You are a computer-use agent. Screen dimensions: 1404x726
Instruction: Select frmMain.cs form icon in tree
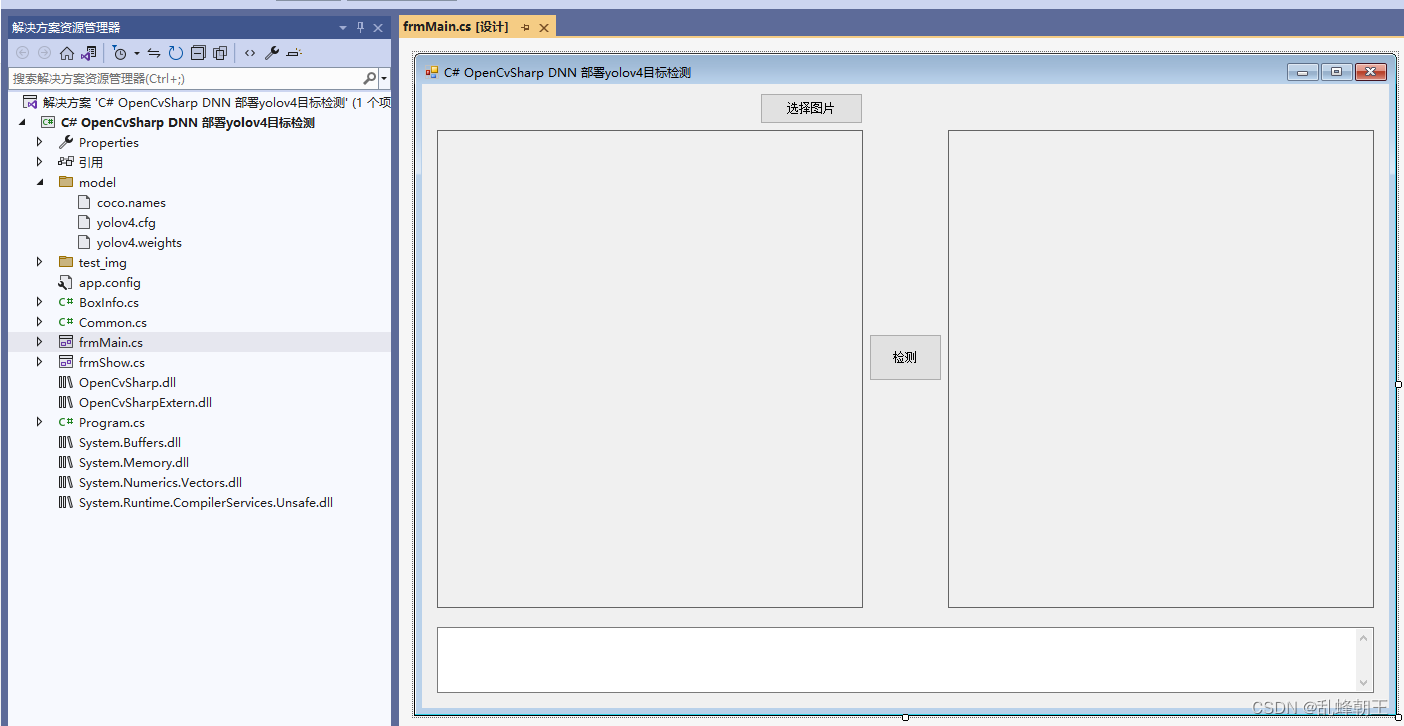pos(66,342)
